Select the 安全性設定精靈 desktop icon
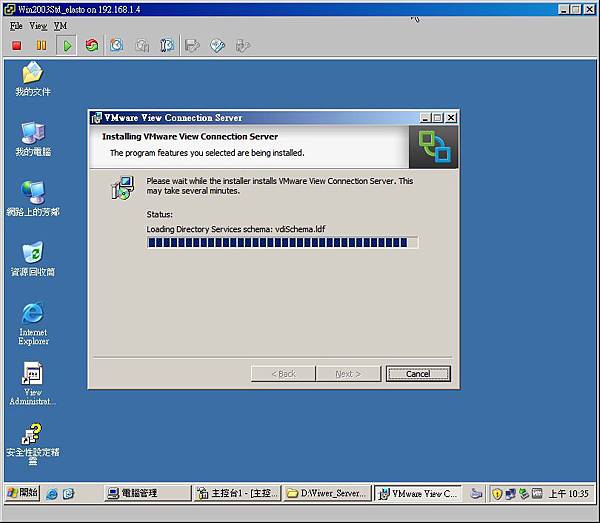Screen dimensions: 600x523 tap(33, 444)
